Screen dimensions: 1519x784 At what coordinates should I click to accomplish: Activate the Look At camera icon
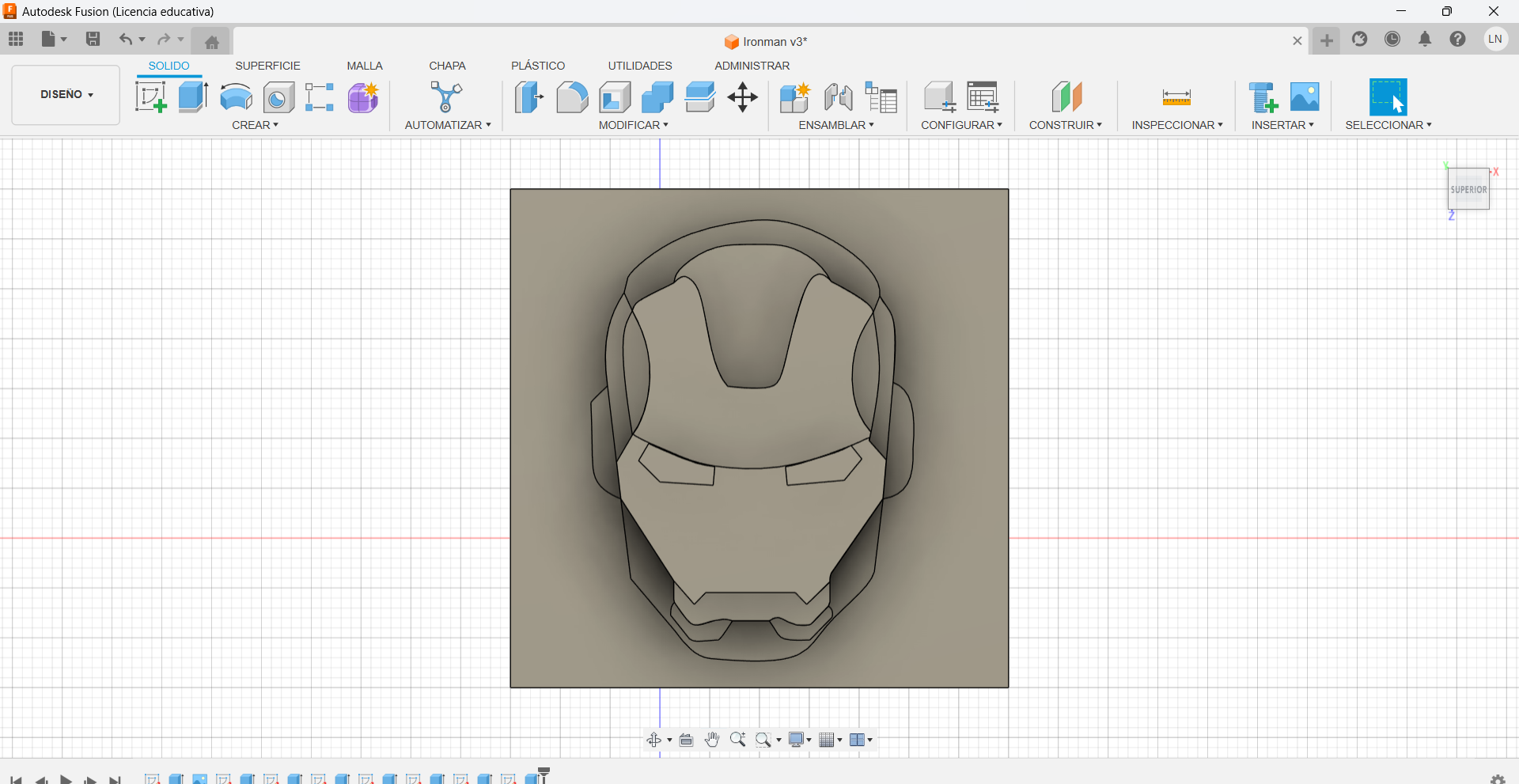[x=686, y=740]
